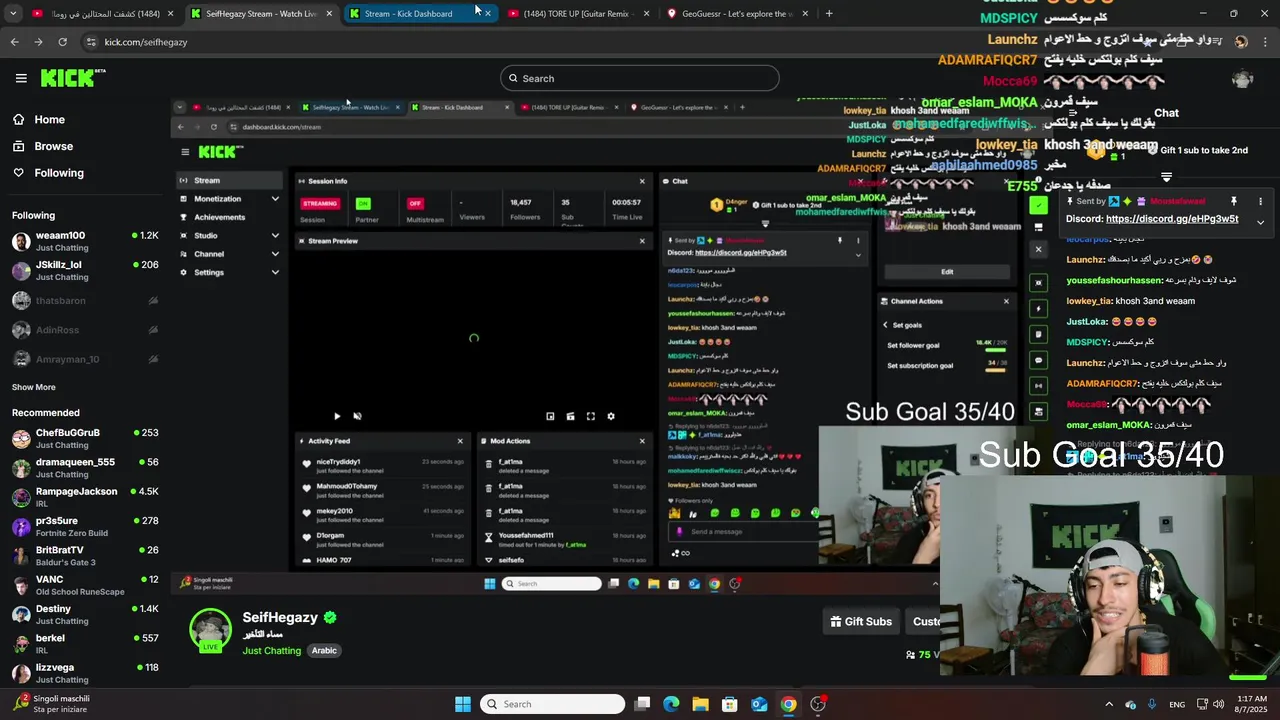Show hidden icons in the system tray
The image size is (1280, 720).
(x=1108, y=704)
